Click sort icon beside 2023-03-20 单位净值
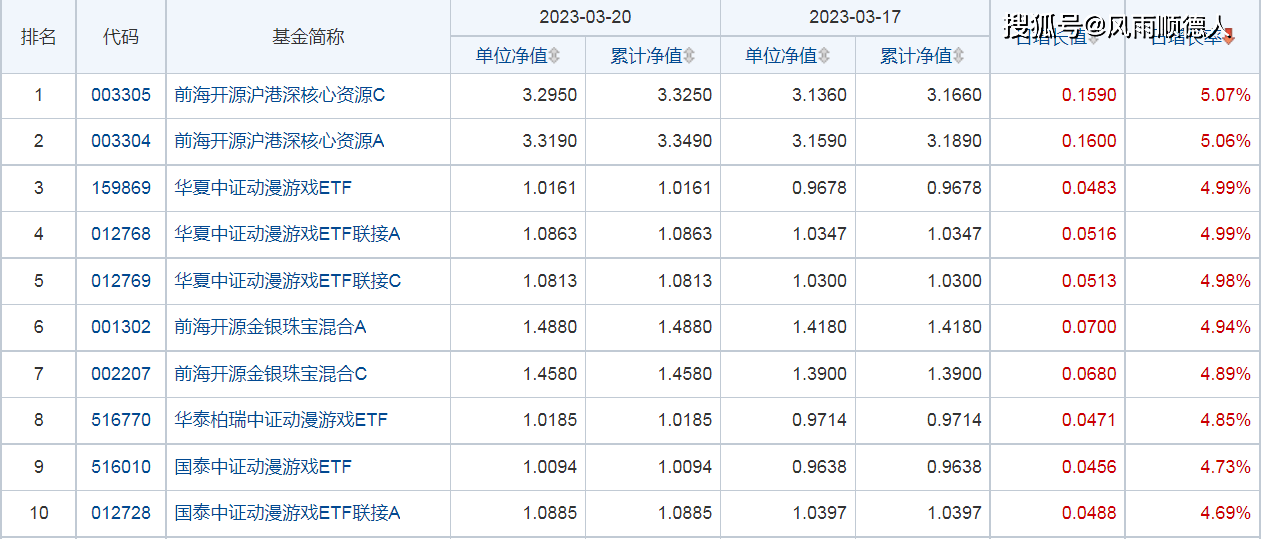This screenshot has height=539, width=1261. point(555,56)
